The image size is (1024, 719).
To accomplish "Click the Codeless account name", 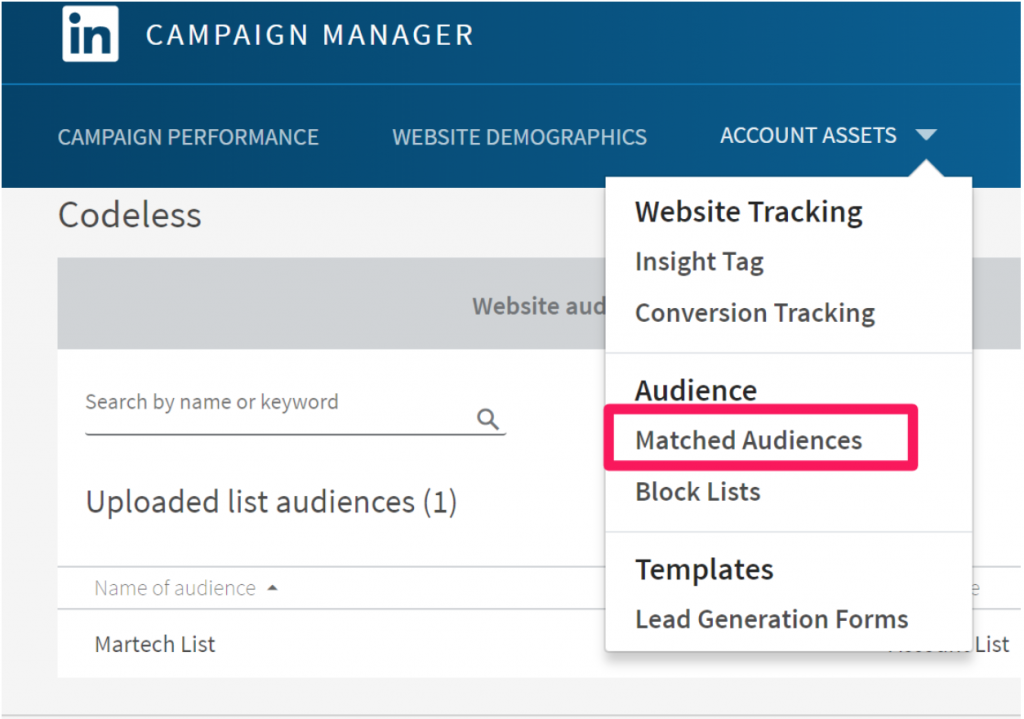I will (129, 215).
